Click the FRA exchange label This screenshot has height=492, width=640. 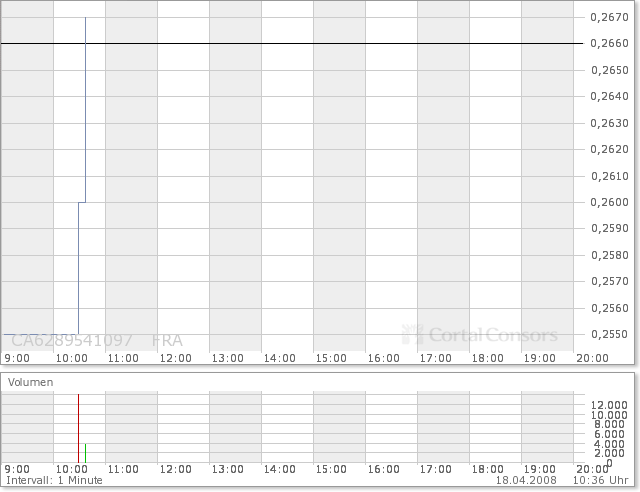click(167, 340)
